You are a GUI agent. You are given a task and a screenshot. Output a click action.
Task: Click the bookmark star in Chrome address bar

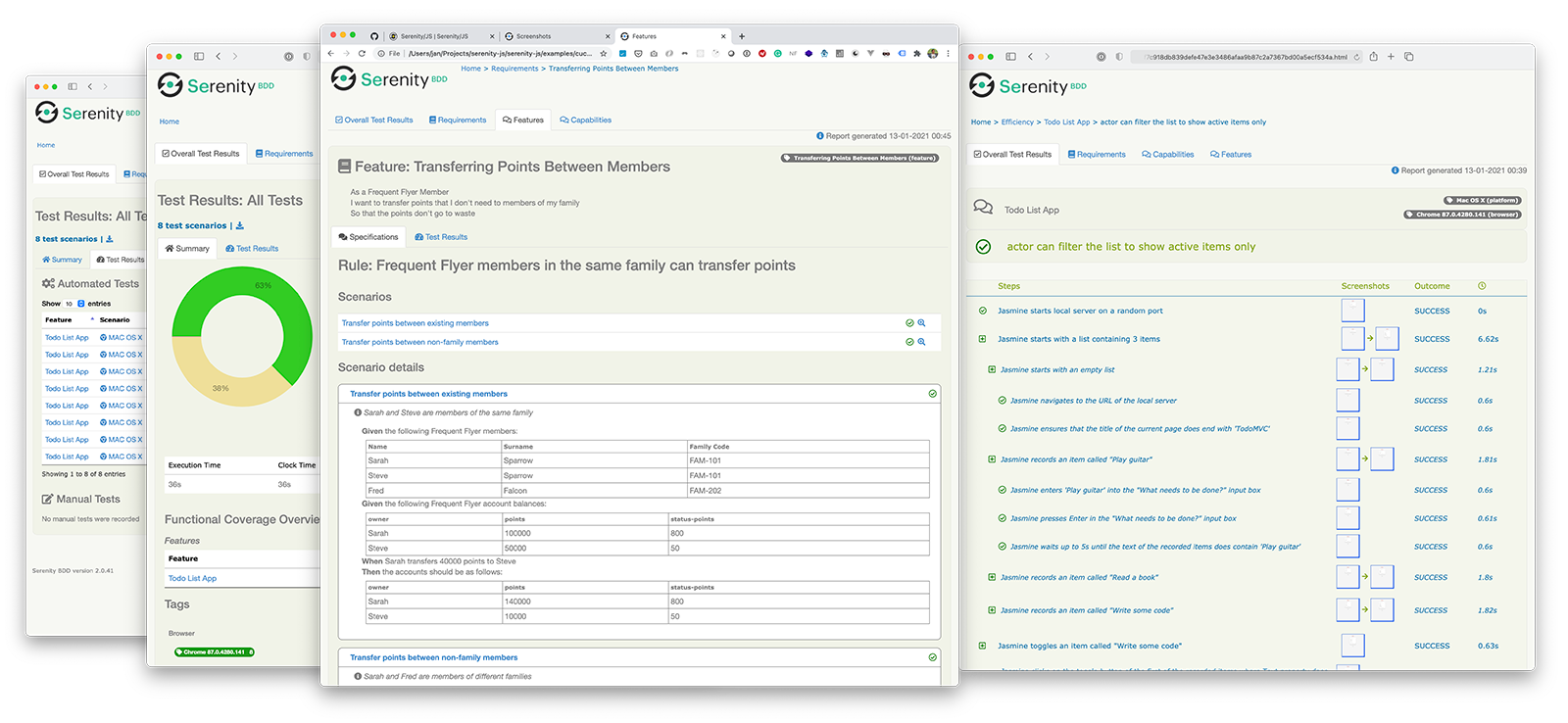point(603,54)
